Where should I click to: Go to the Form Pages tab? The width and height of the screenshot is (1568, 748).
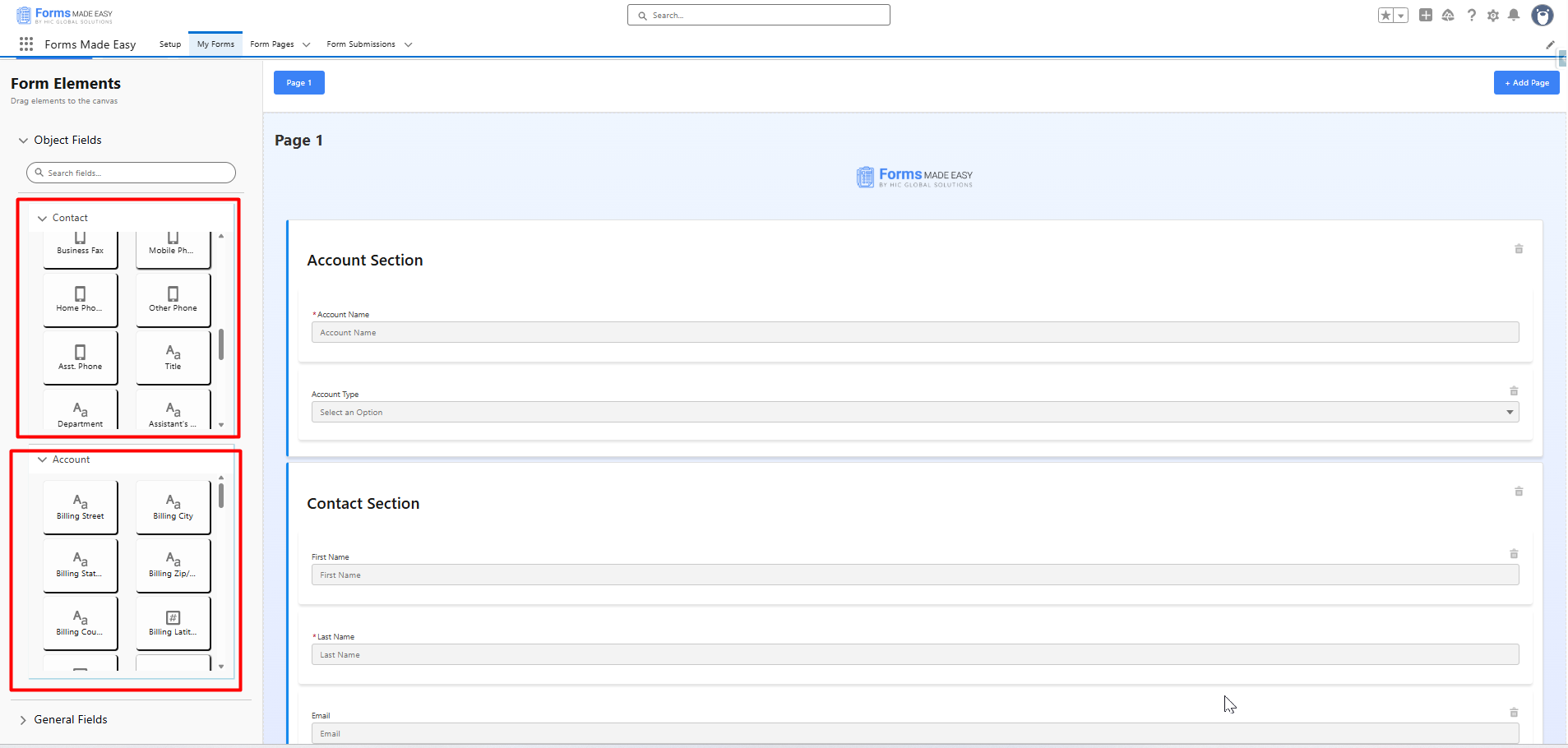tap(272, 44)
